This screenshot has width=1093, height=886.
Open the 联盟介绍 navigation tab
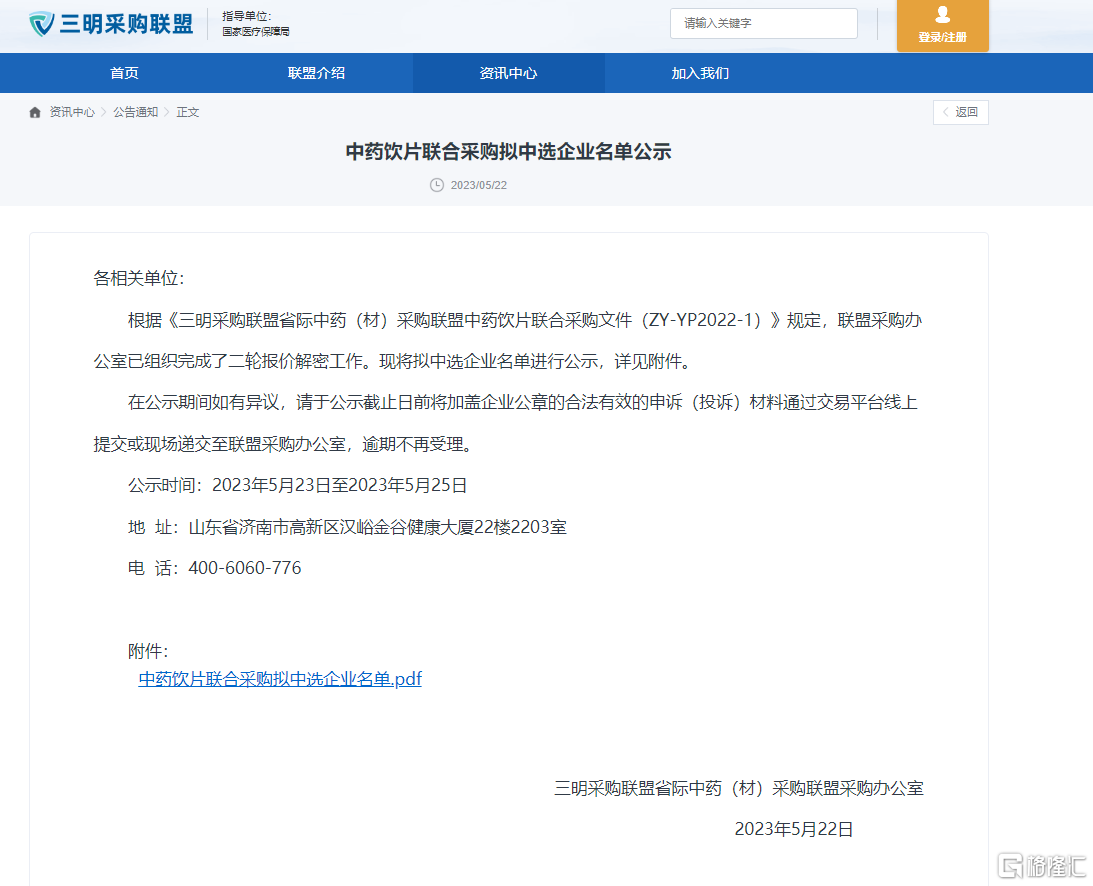pos(316,73)
